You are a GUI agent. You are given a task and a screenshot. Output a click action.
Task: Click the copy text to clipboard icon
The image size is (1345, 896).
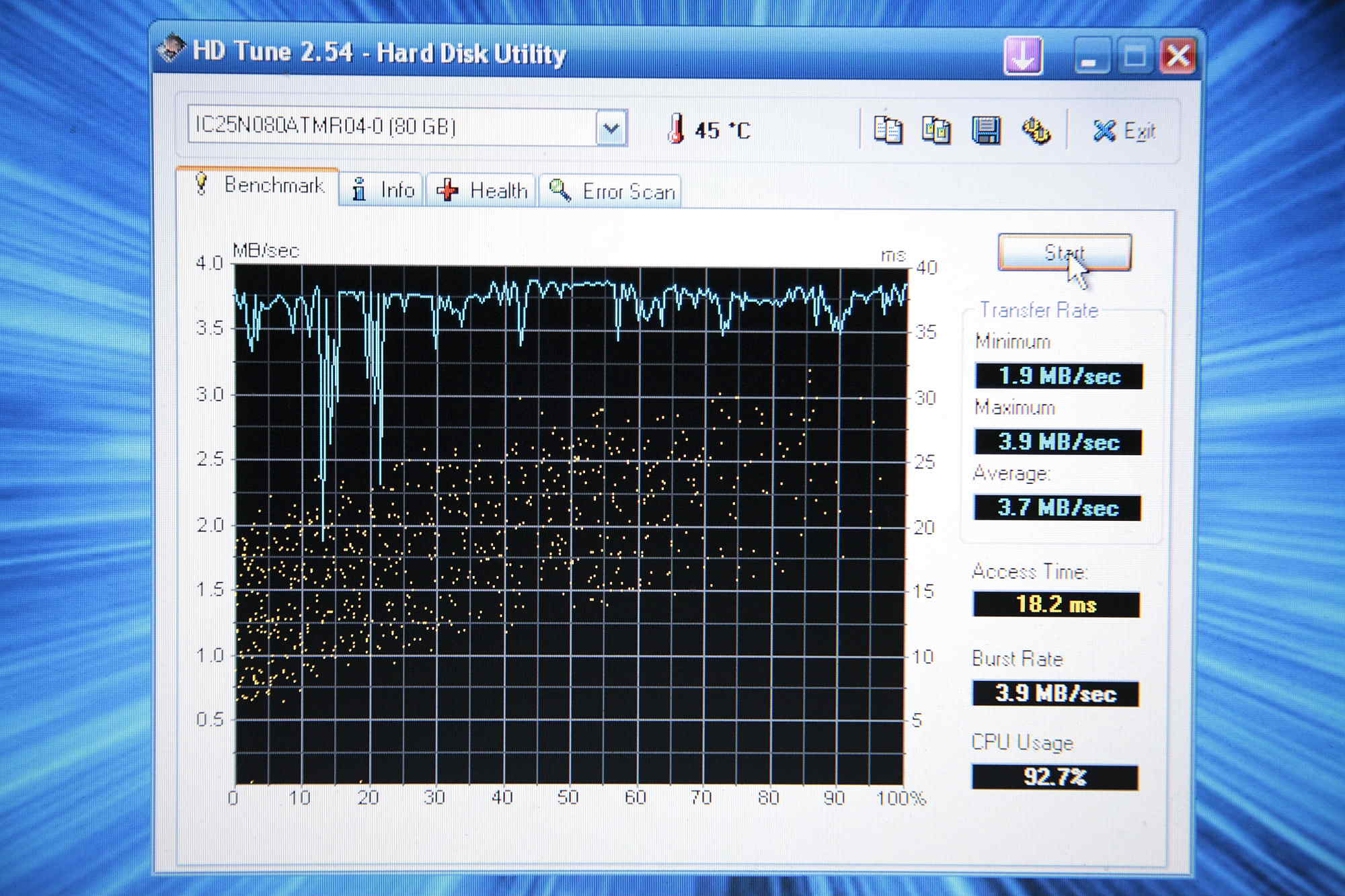(888, 130)
